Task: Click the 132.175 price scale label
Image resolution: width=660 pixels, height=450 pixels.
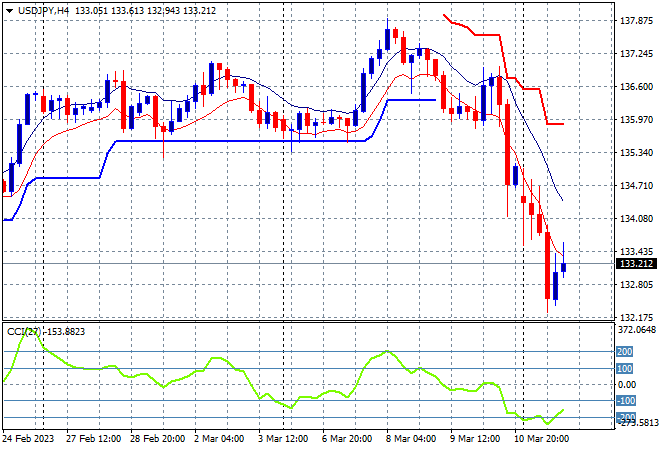Action: 636,318
